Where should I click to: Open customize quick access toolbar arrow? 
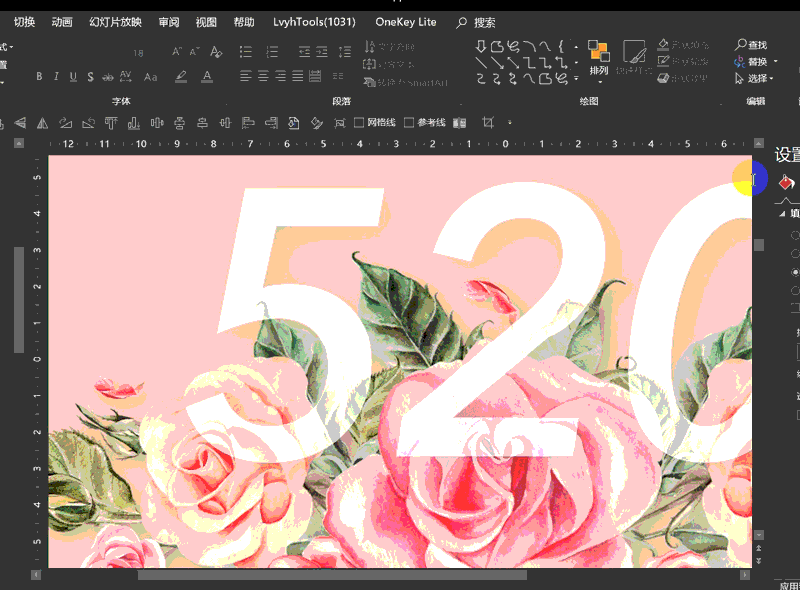pyautogui.click(x=510, y=122)
